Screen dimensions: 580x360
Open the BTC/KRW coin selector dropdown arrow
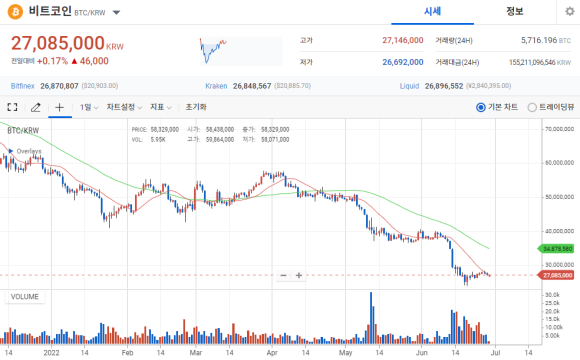pos(116,13)
